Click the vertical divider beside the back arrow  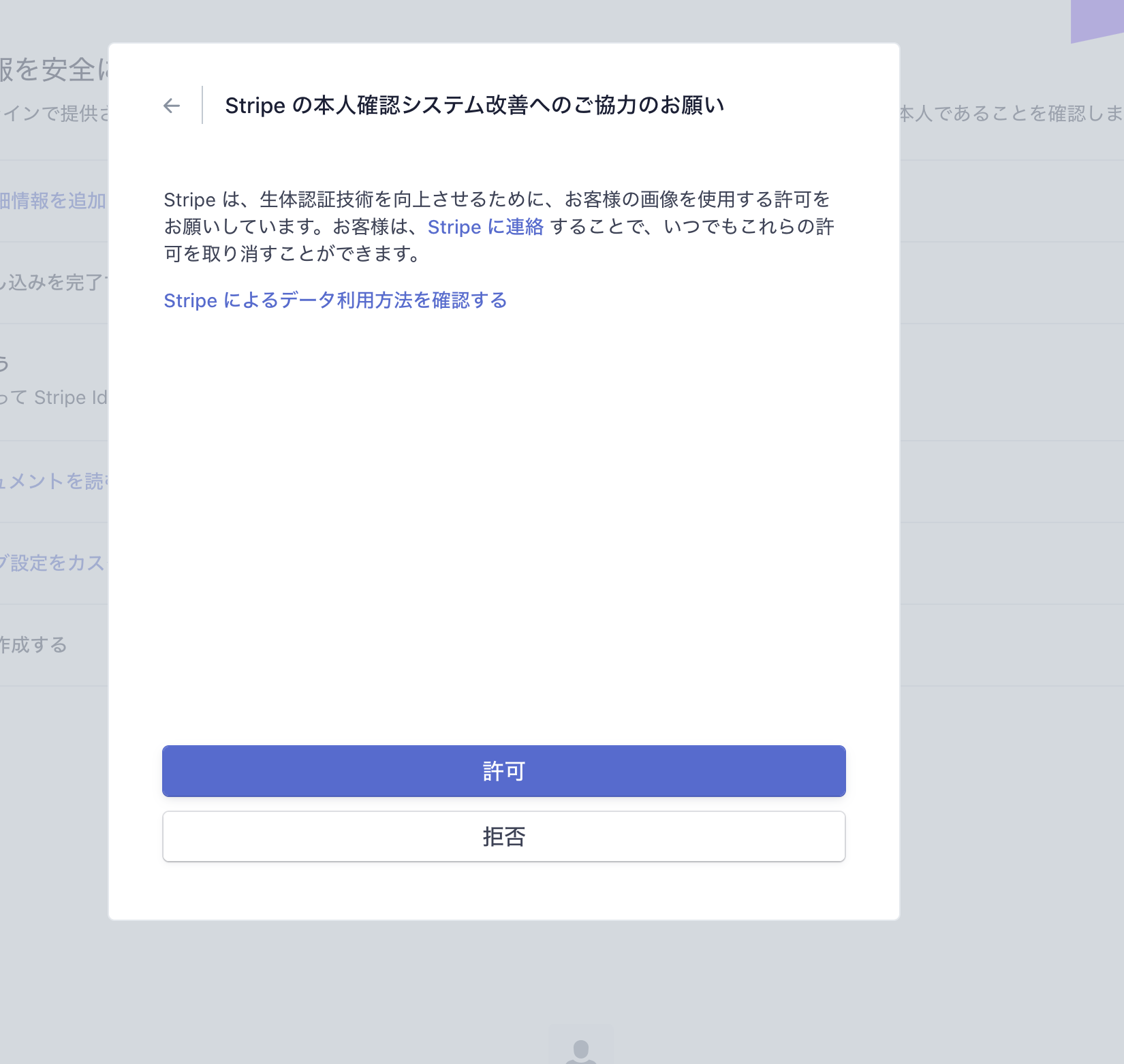click(202, 106)
